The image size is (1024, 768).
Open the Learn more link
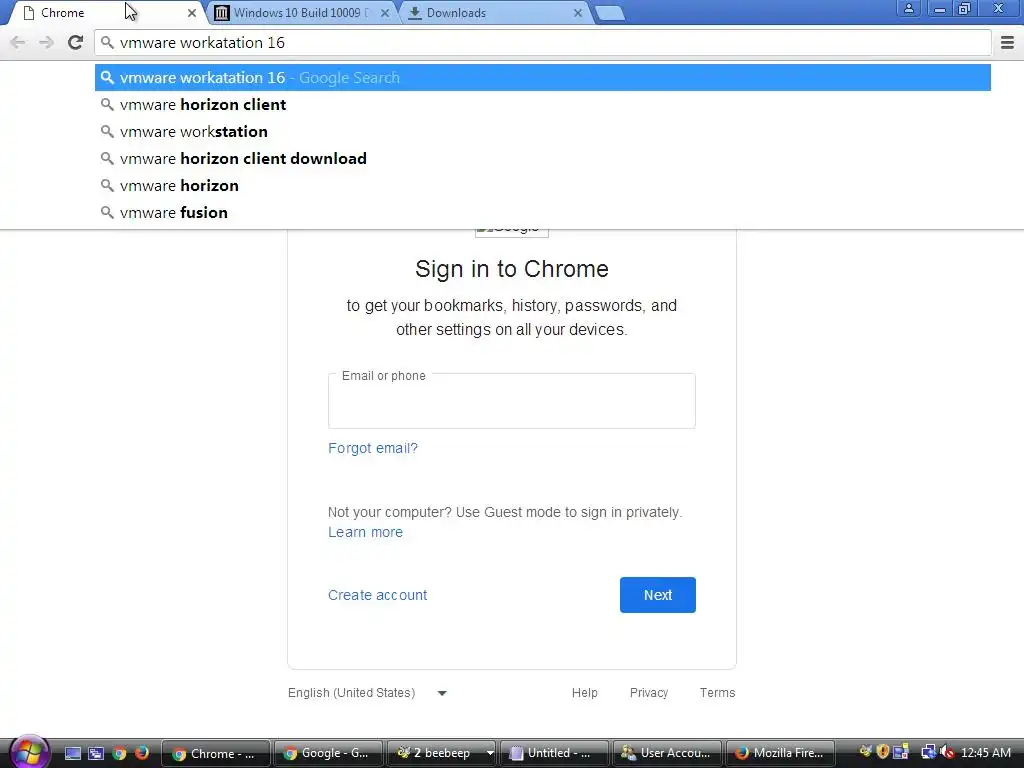(x=365, y=532)
